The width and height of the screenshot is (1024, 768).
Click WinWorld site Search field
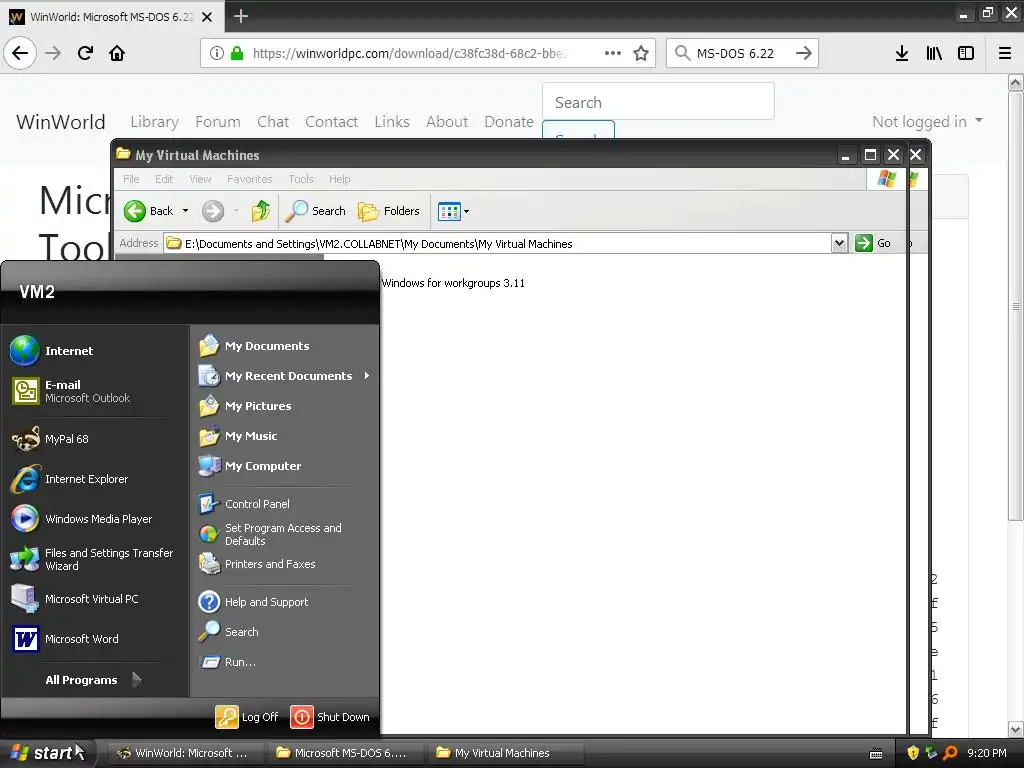[x=658, y=102]
